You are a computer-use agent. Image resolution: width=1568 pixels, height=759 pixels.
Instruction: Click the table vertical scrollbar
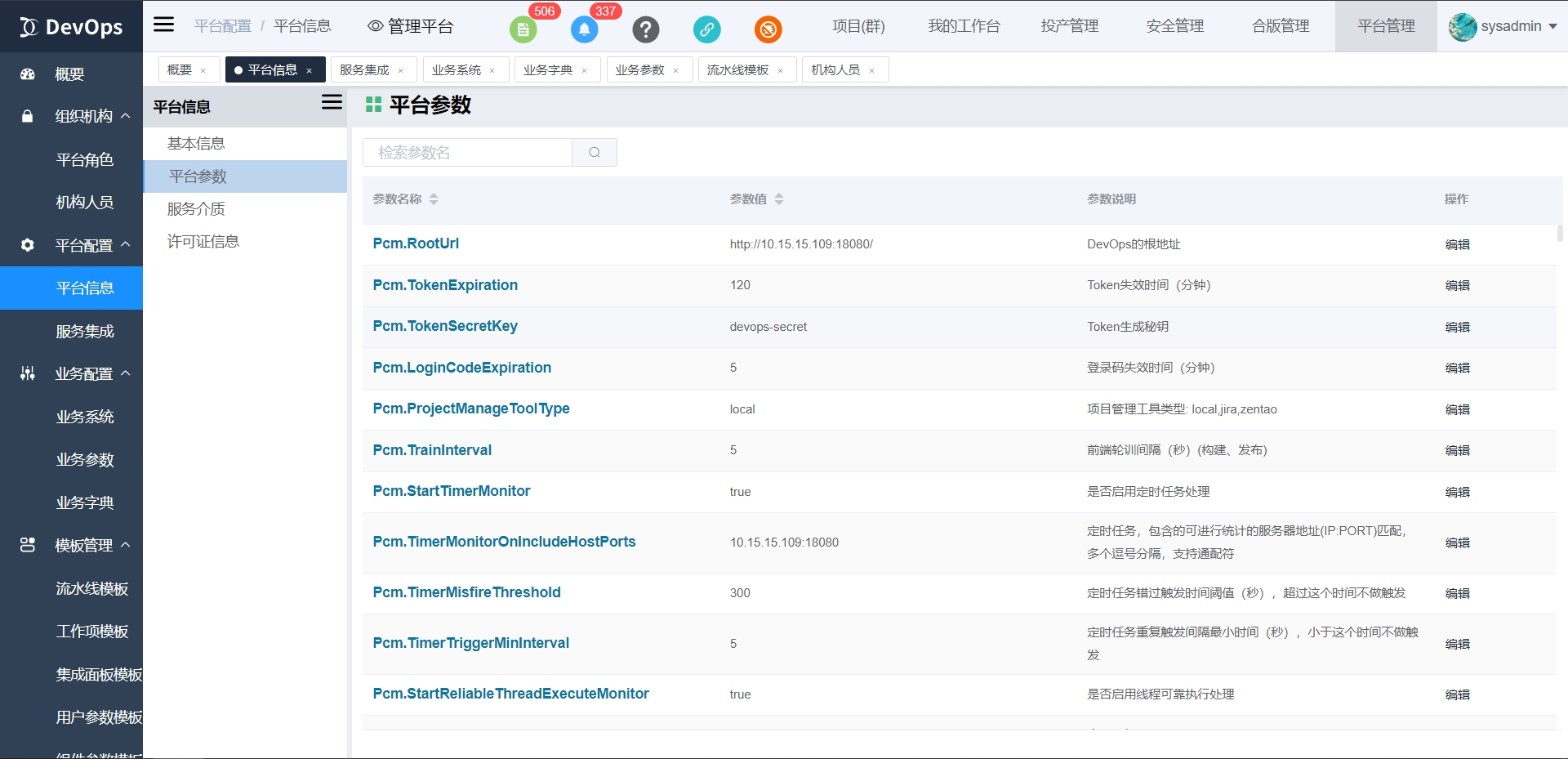pyautogui.click(x=1560, y=233)
